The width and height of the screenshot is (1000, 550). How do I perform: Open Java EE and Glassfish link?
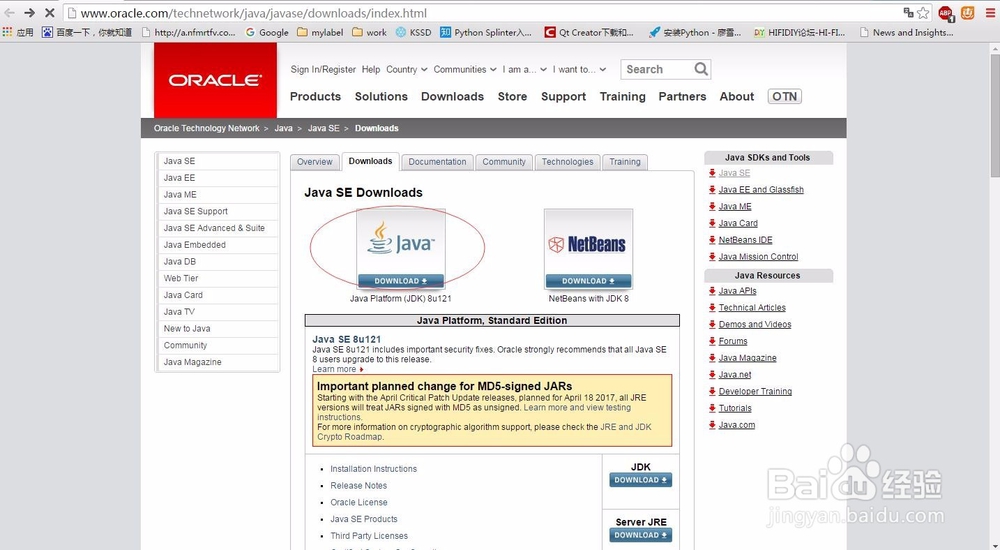point(761,190)
